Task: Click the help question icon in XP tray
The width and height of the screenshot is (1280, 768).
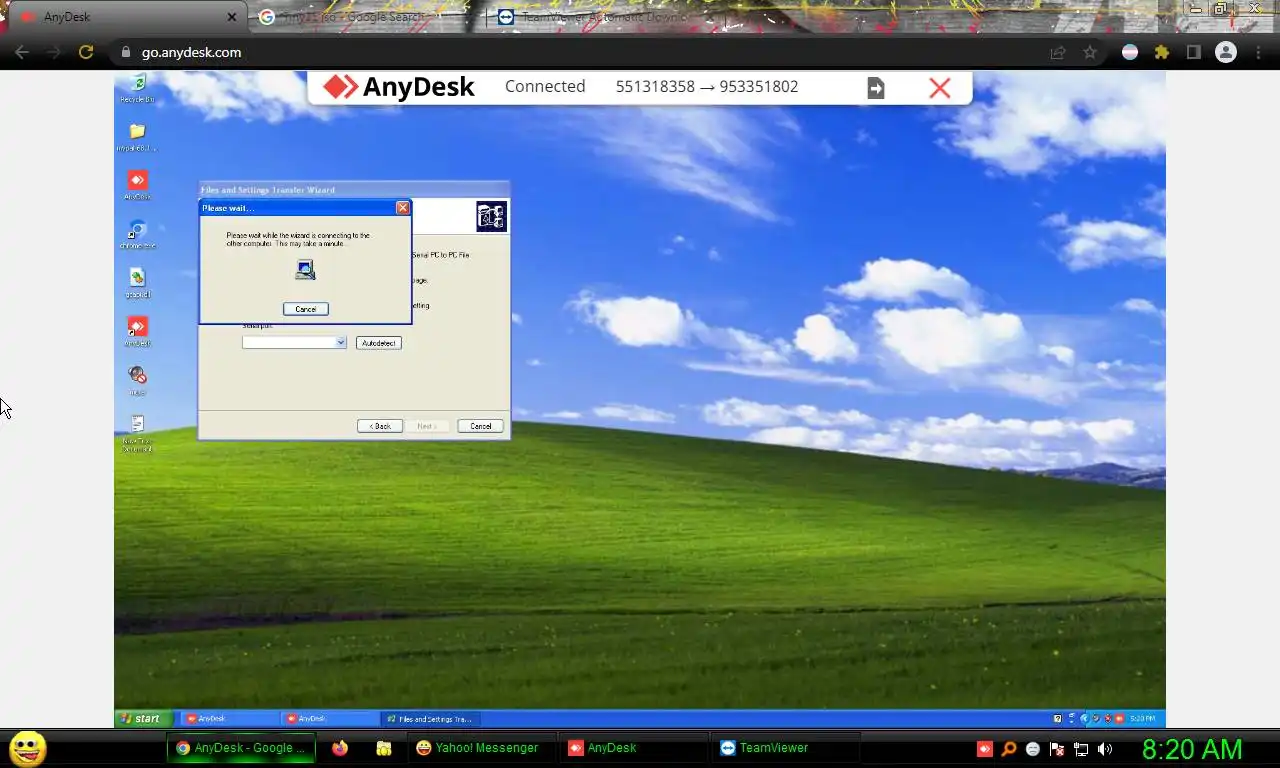Action: [x=1058, y=718]
